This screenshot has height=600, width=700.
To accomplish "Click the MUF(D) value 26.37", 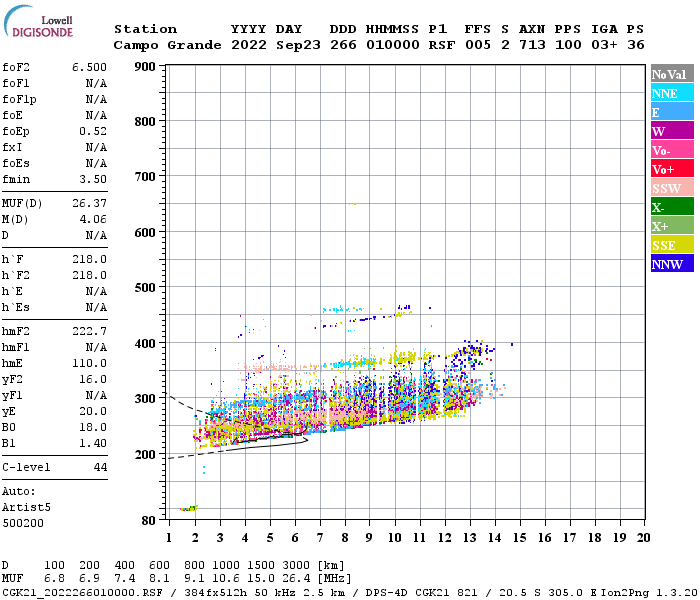I will point(89,204).
